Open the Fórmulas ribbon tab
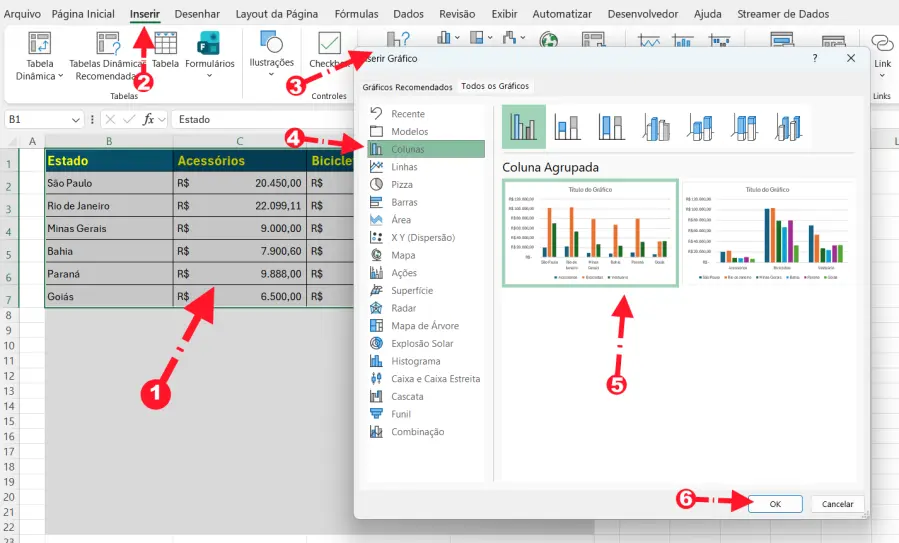Screen dimensions: 899x543 tap(356, 14)
